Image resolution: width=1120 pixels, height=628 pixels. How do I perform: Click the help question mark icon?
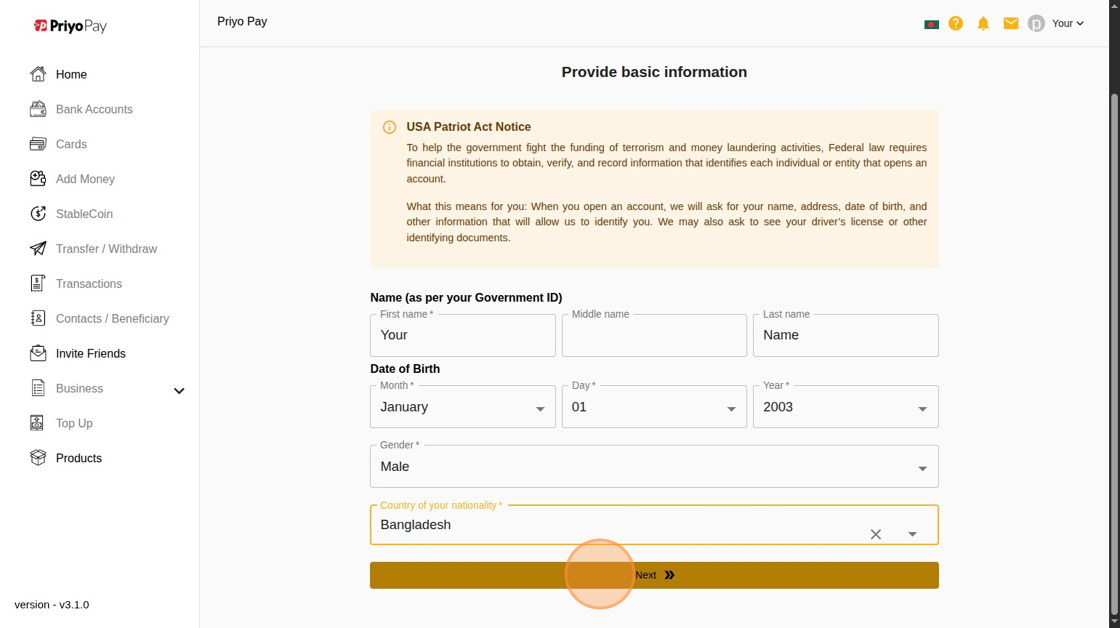point(956,23)
